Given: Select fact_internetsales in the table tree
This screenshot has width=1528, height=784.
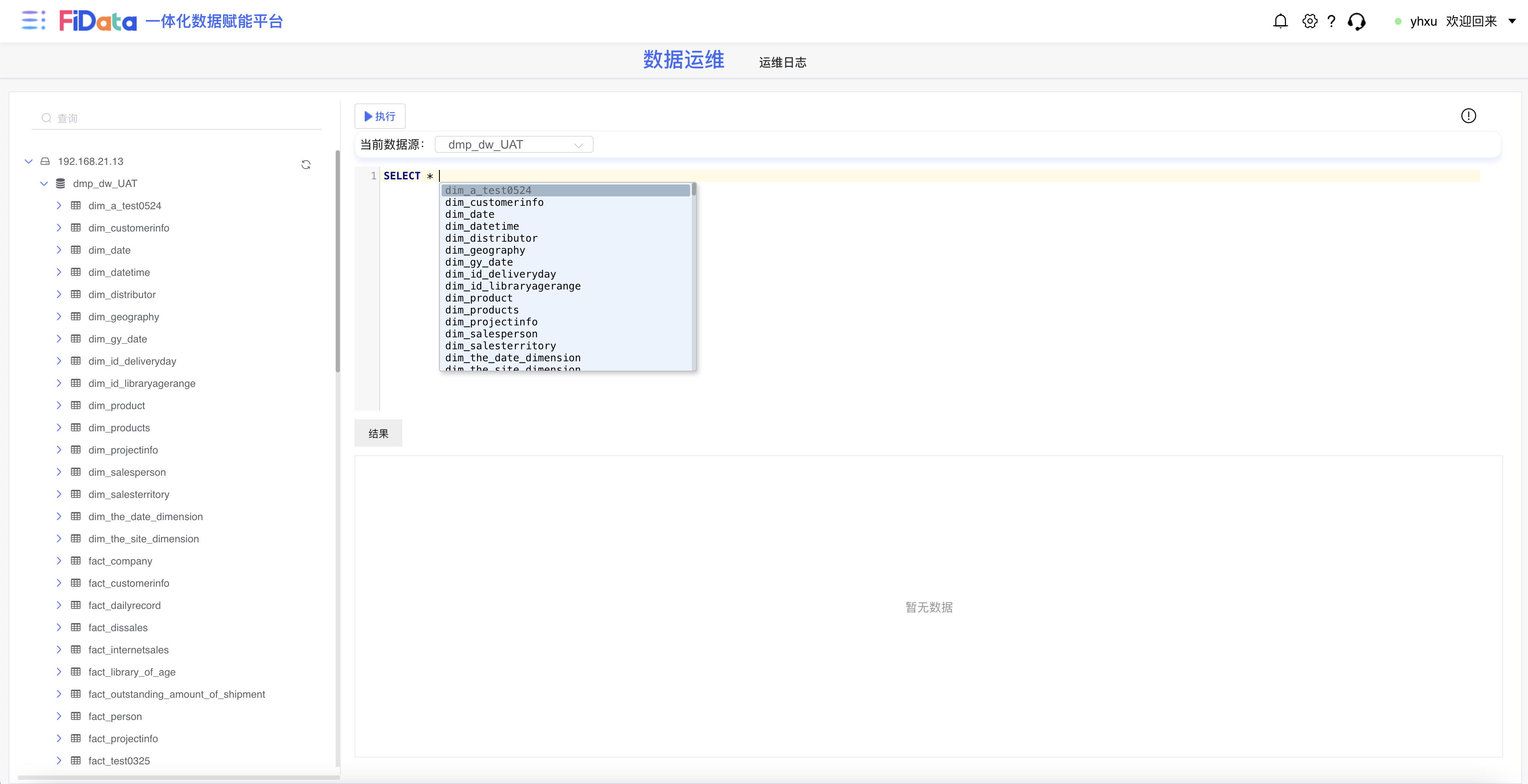Looking at the screenshot, I should [x=128, y=649].
